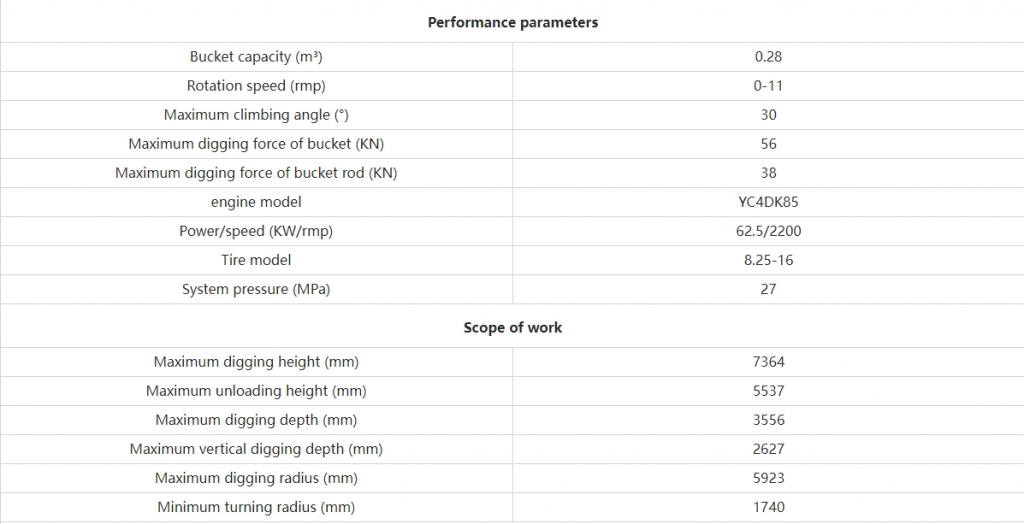Image resolution: width=1024 pixels, height=524 pixels.
Task: Click the power/speed value 62.5/2200
Action: click(x=768, y=231)
